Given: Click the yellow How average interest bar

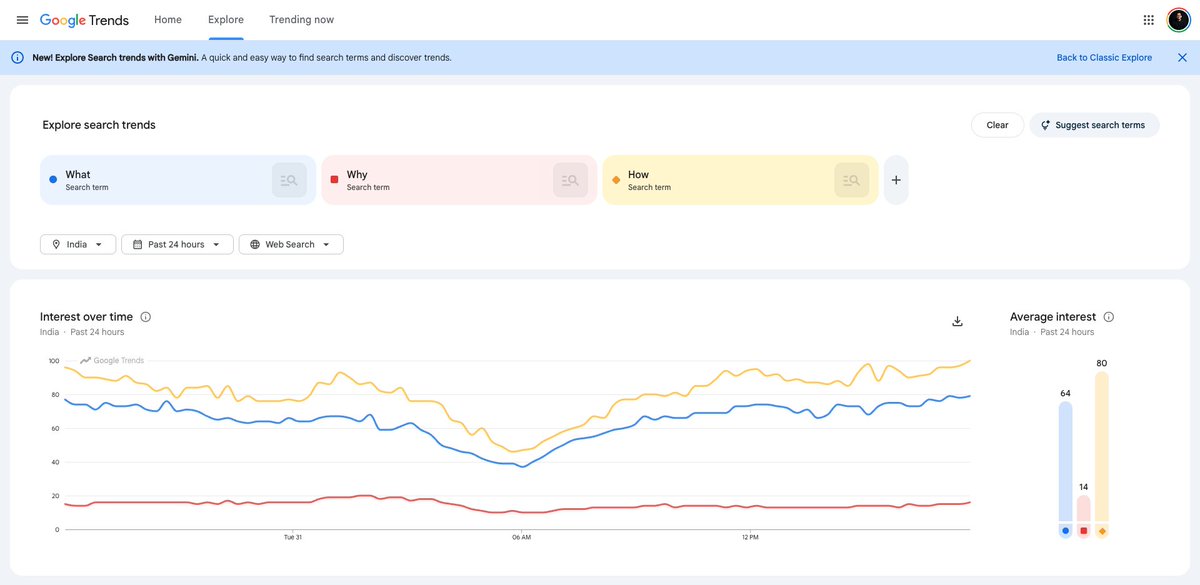Looking at the screenshot, I should click(x=1102, y=447).
